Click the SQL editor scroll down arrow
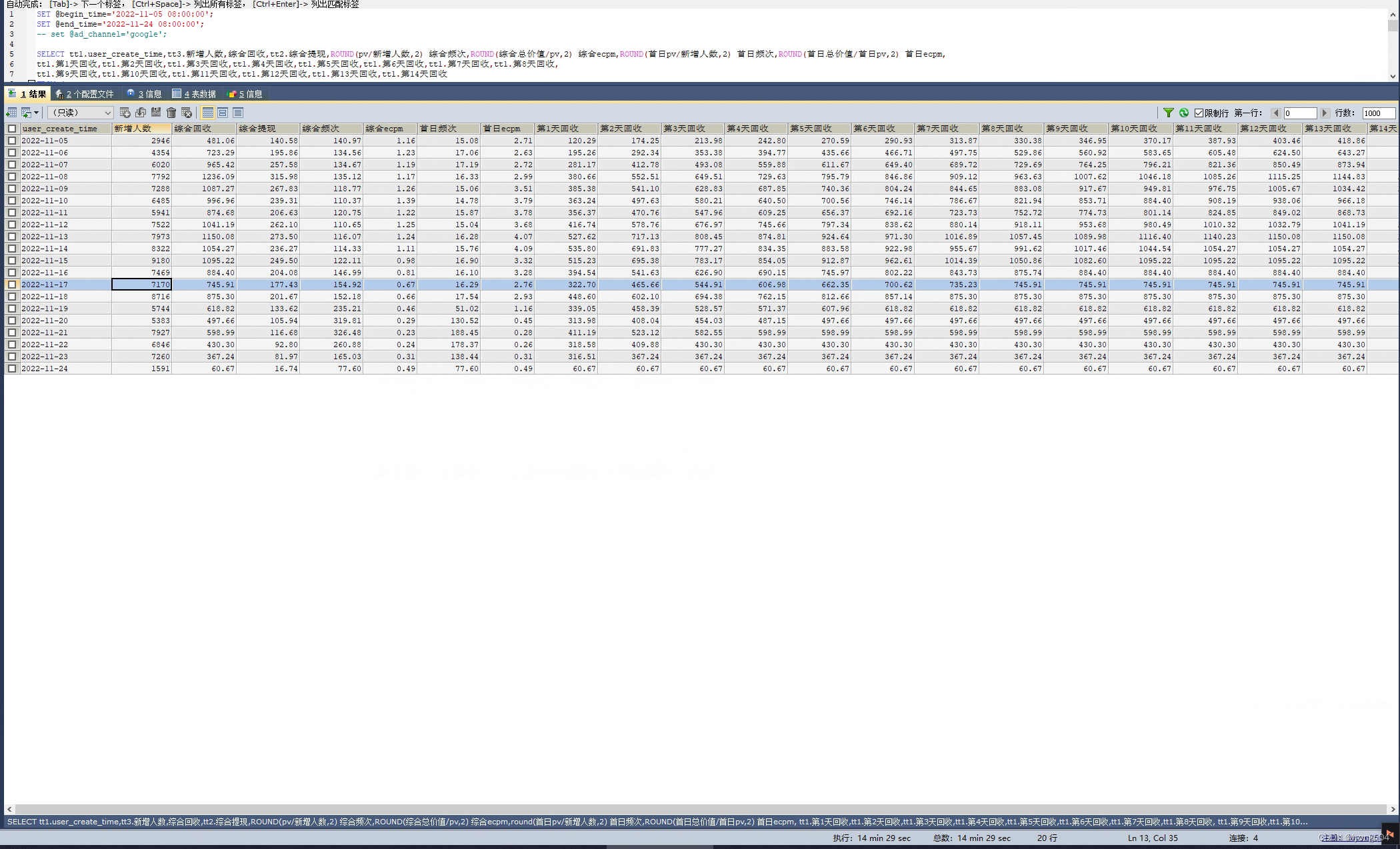Screen dimensions: 1400x849 [1392, 77]
